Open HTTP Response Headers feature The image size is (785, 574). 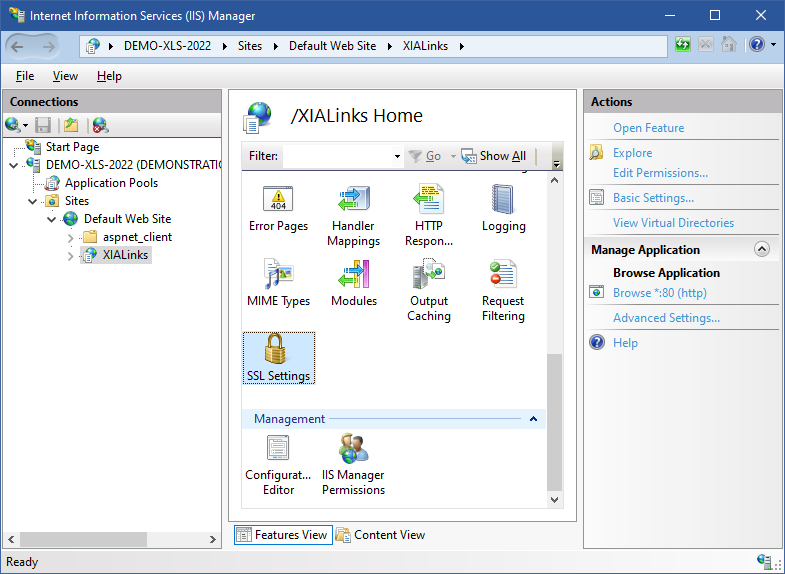coord(429,216)
